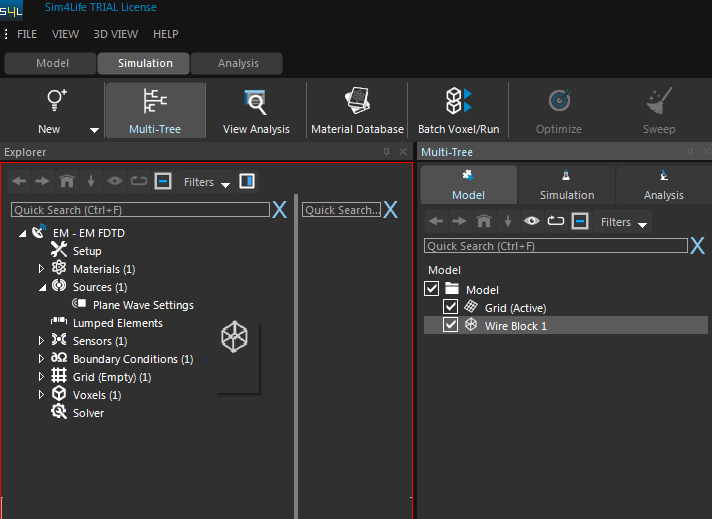Viewport: 712px width, 519px height.
Task: Uncheck the Wire Block 1 checkbox
Action: coord(451,325)
